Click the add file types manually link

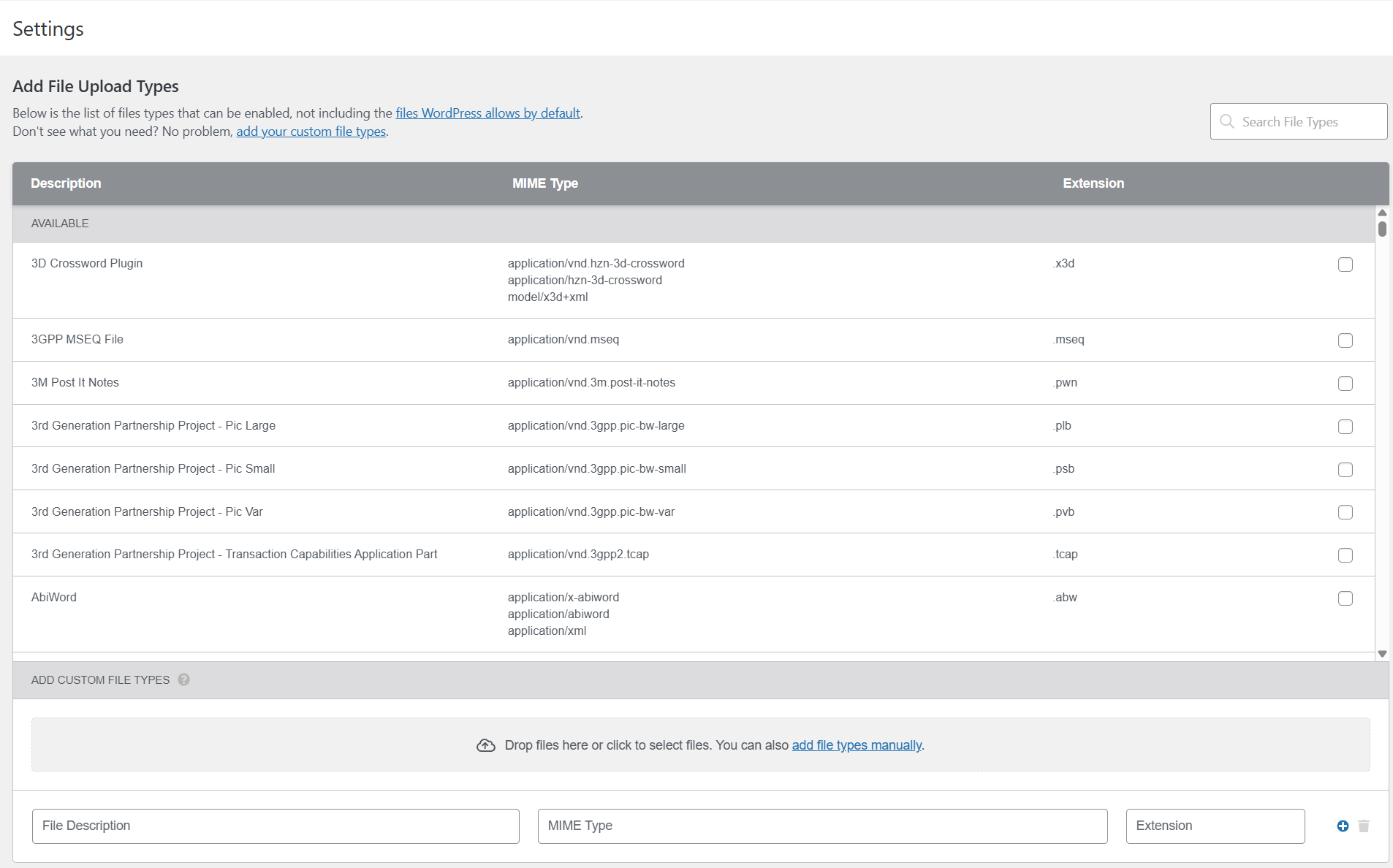pos(857,745)
